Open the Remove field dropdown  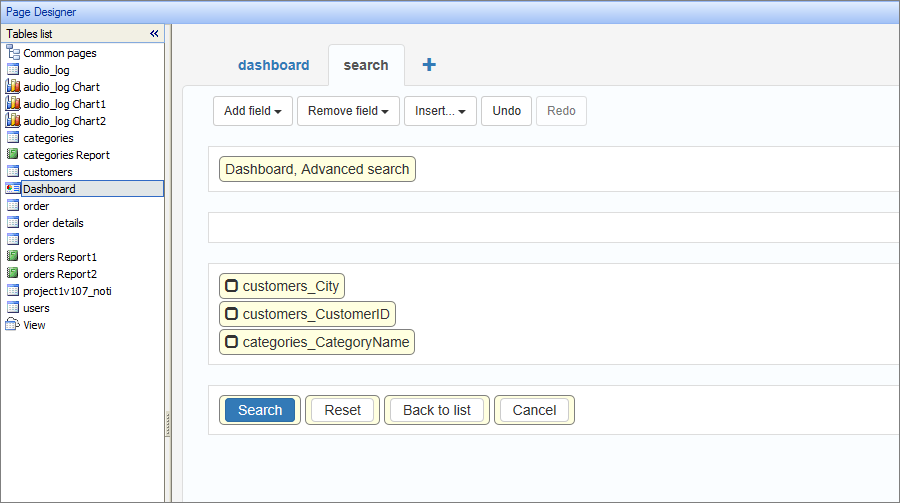(348, 111)
